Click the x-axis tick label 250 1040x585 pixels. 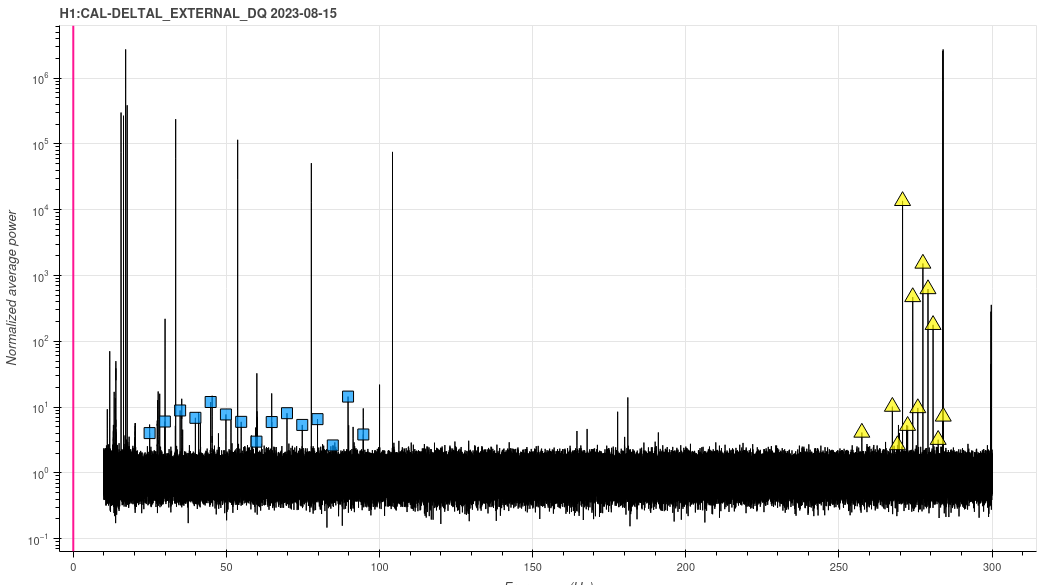pos(839,567)
